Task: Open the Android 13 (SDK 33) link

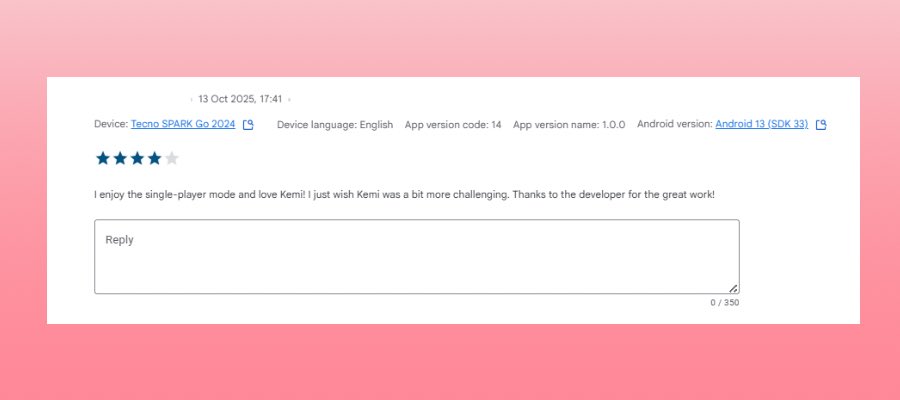Action: (x=762, y=124)
